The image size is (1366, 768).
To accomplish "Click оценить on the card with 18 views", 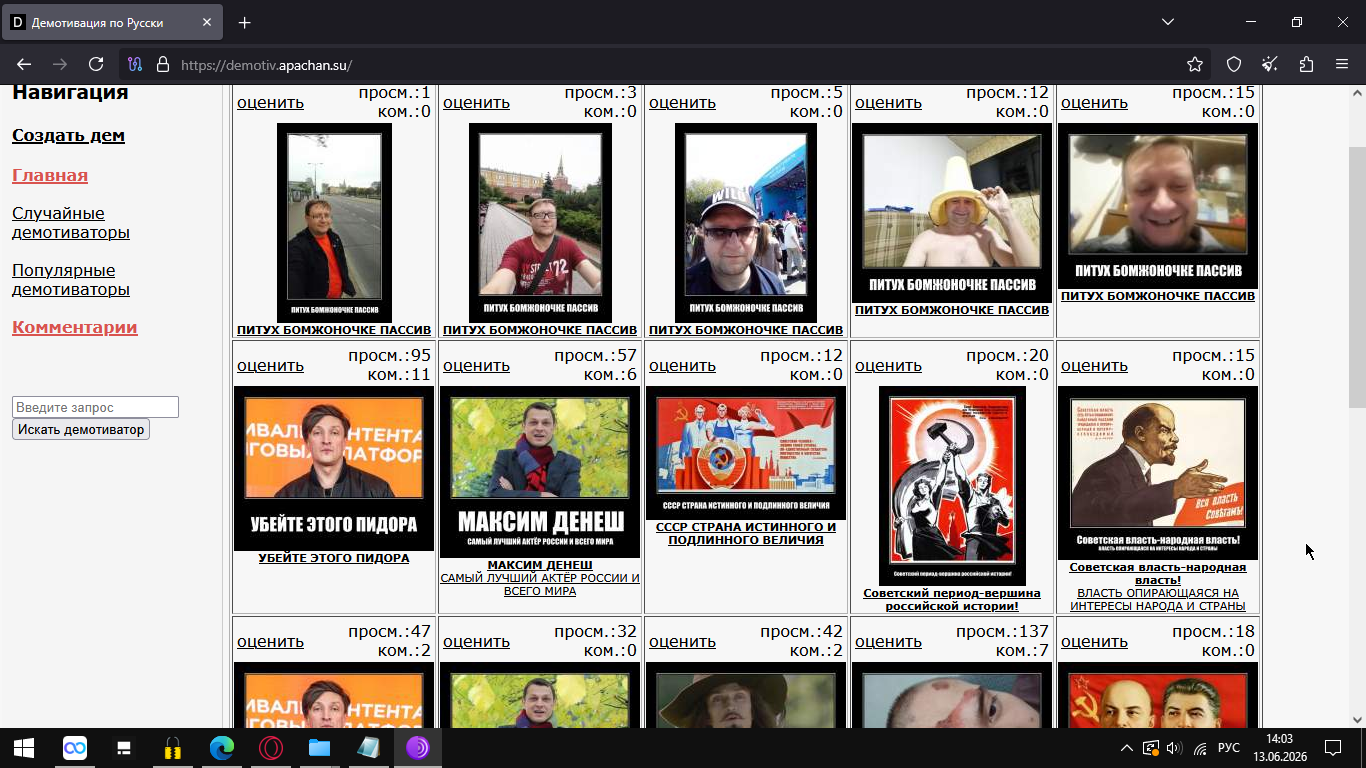I will tap(1094, 641).
